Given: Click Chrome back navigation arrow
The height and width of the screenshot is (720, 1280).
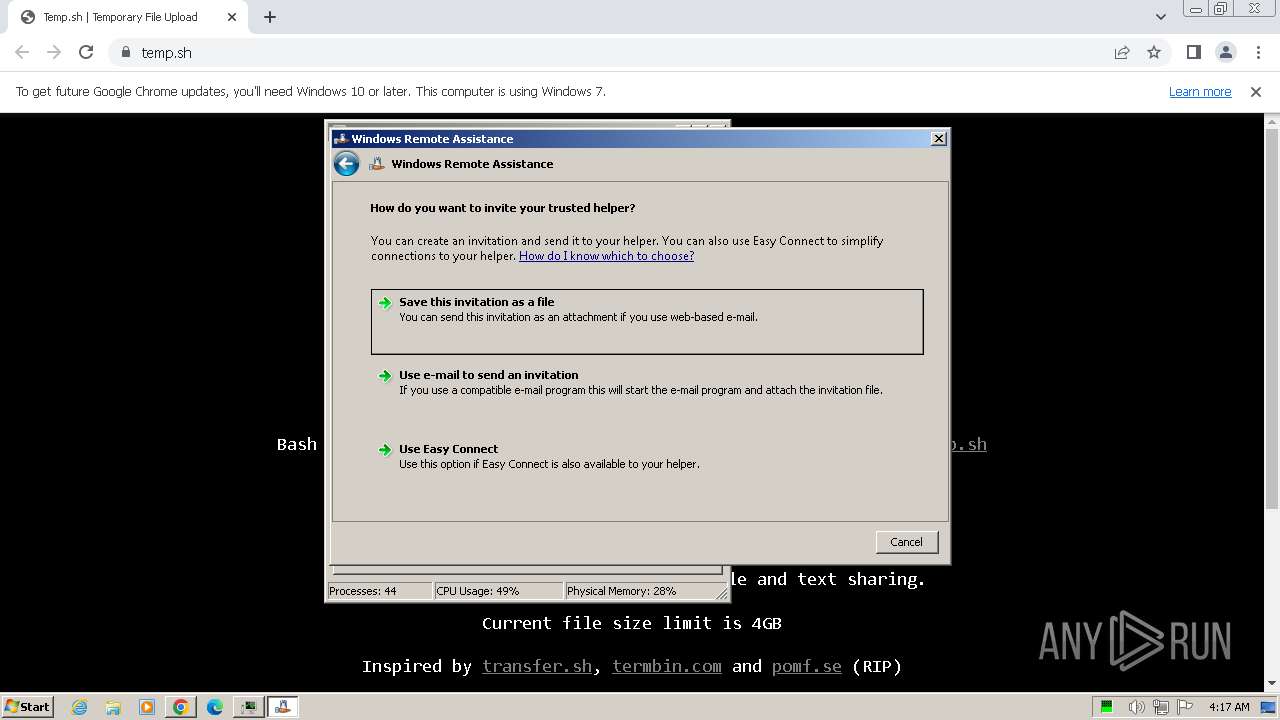Looking at the screenshot, I should coord(22,53).
